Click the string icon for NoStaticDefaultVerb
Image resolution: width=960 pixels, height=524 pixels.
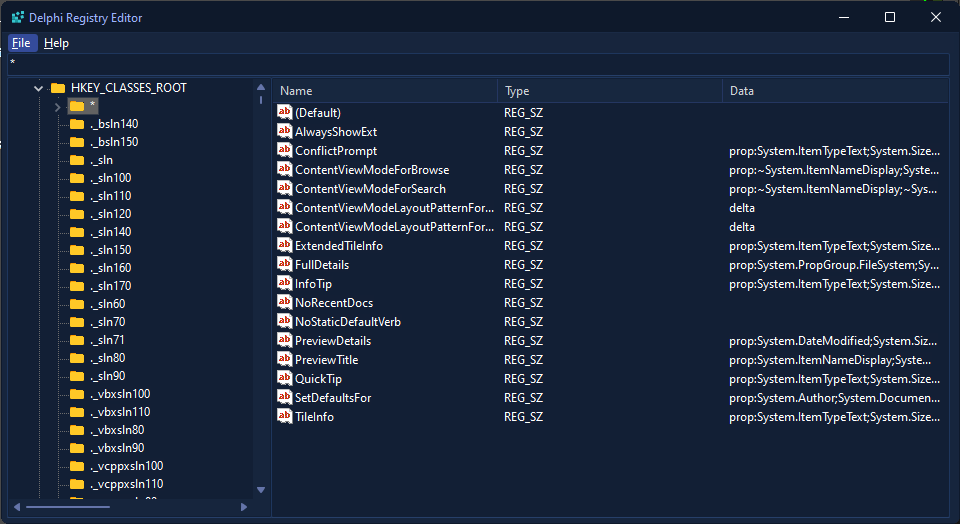click(285, 321)
